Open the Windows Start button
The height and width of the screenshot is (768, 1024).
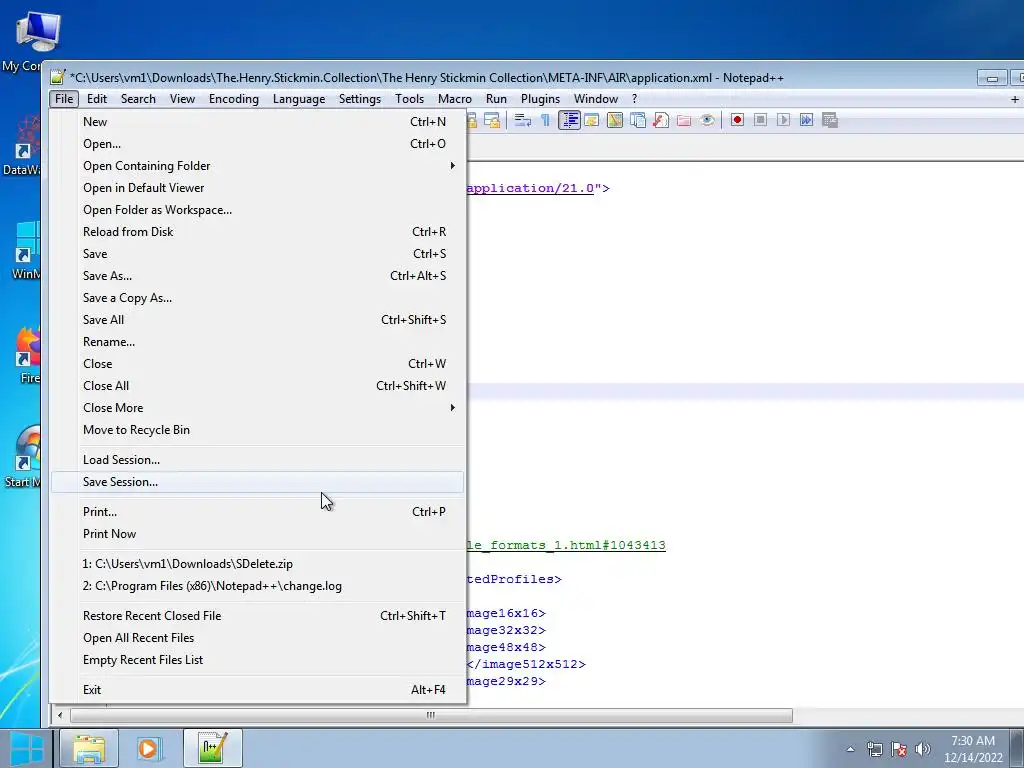pos(26,748)
